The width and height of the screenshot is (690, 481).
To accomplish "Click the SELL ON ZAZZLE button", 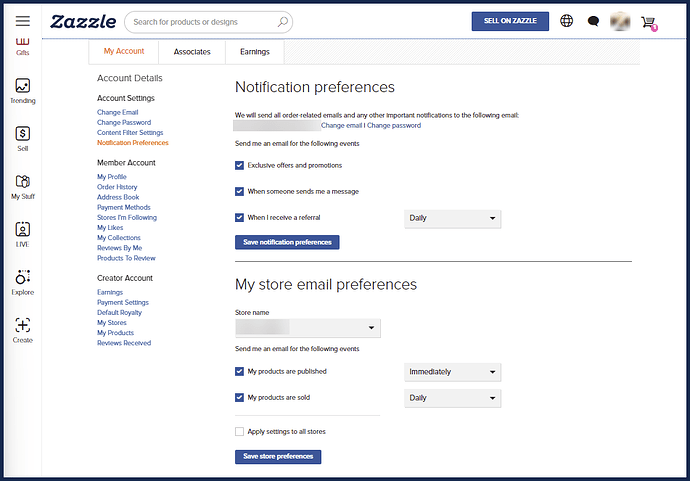I will pos(510,21).
